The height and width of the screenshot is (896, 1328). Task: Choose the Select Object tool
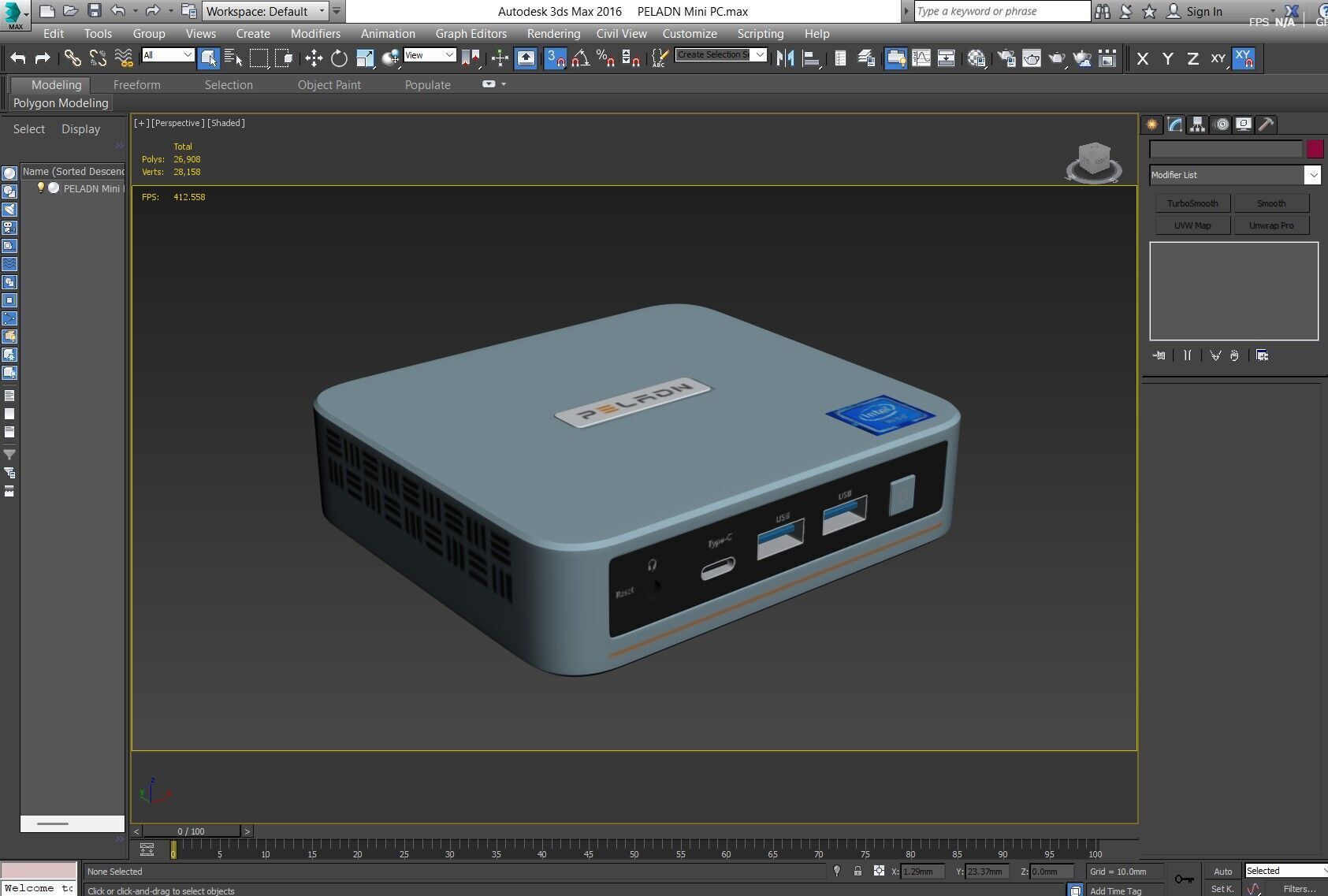tap(208, 58)
